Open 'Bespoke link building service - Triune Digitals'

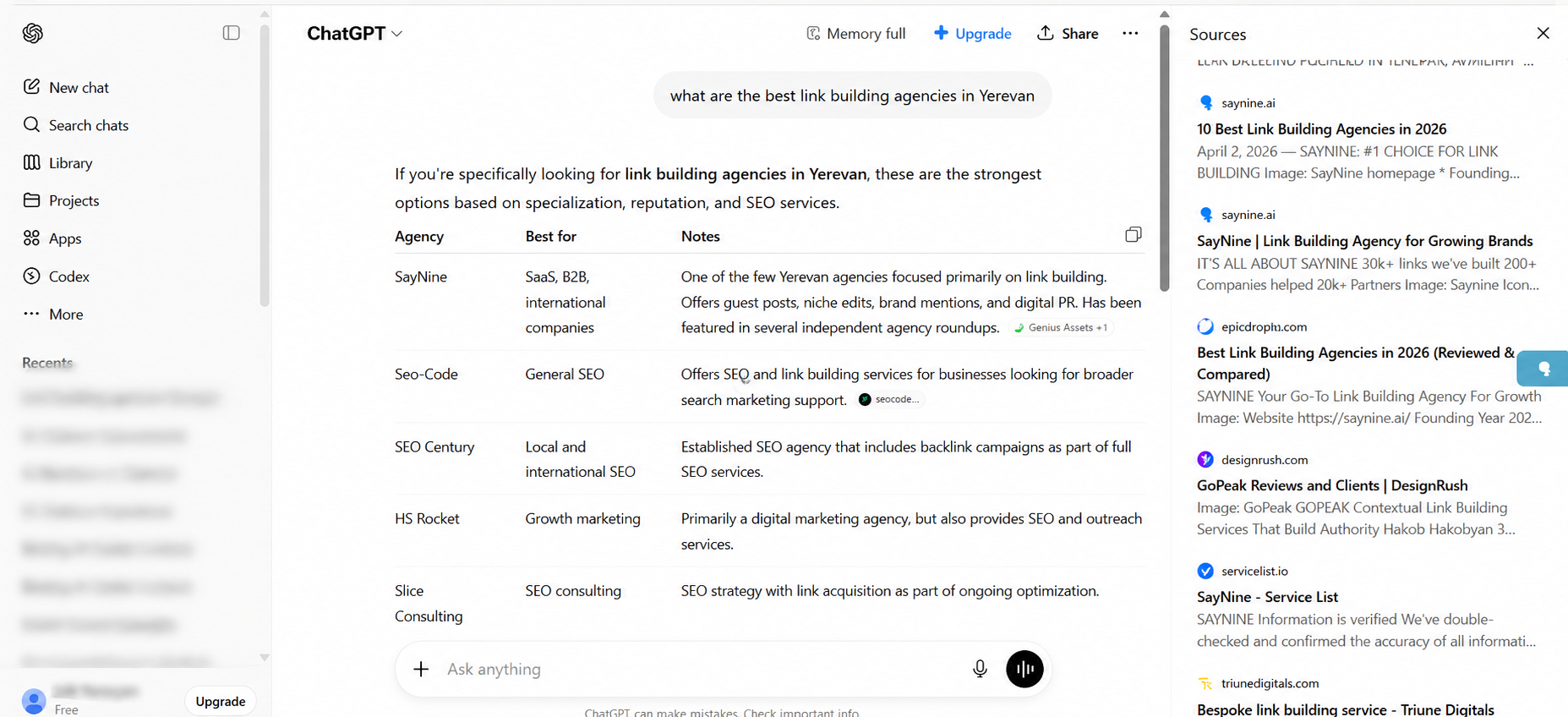click(1345, 709)
